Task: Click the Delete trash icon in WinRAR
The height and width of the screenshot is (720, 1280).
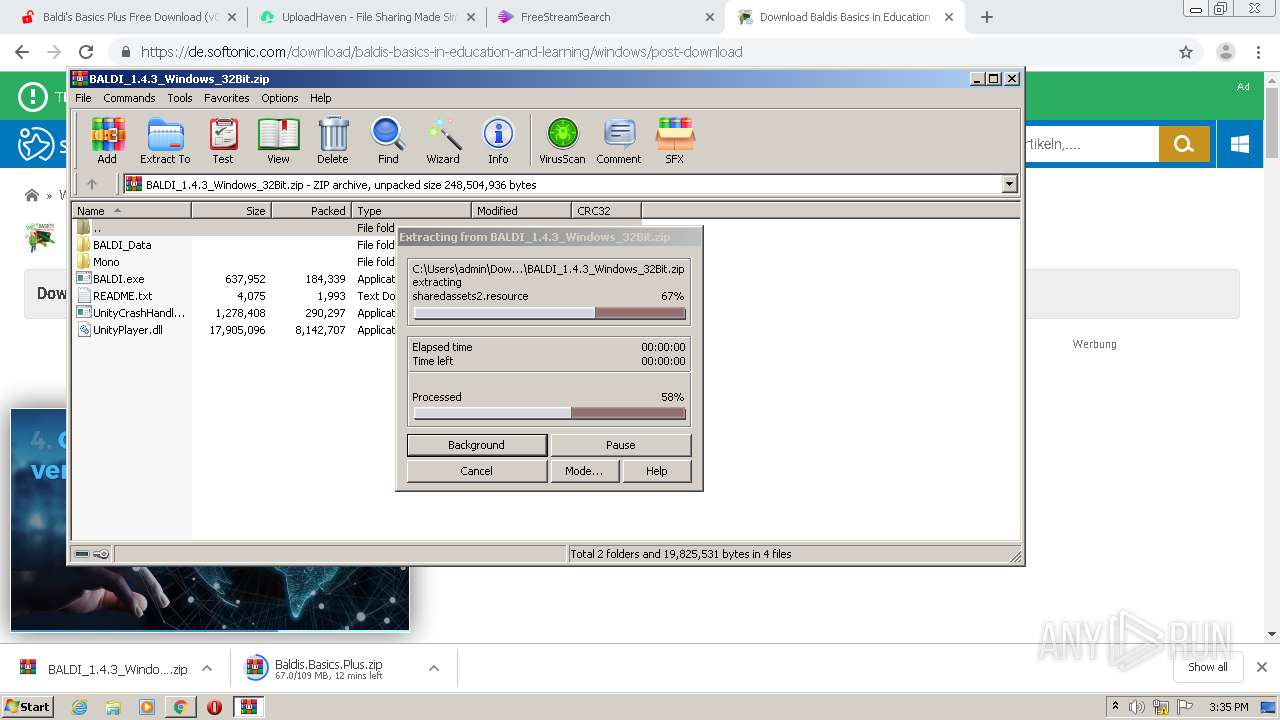Action: [333, 140]
